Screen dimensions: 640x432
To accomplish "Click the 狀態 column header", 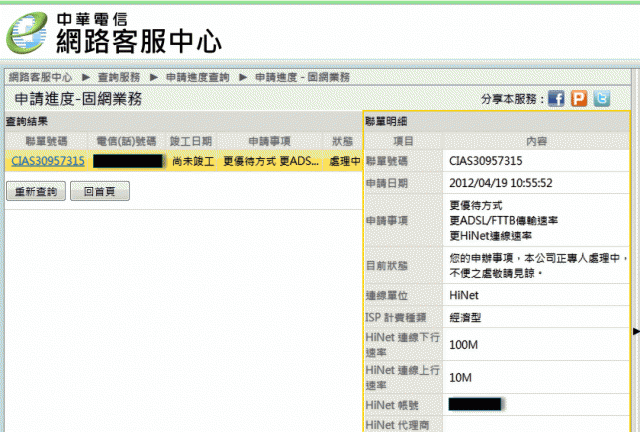I will [342, 141].
